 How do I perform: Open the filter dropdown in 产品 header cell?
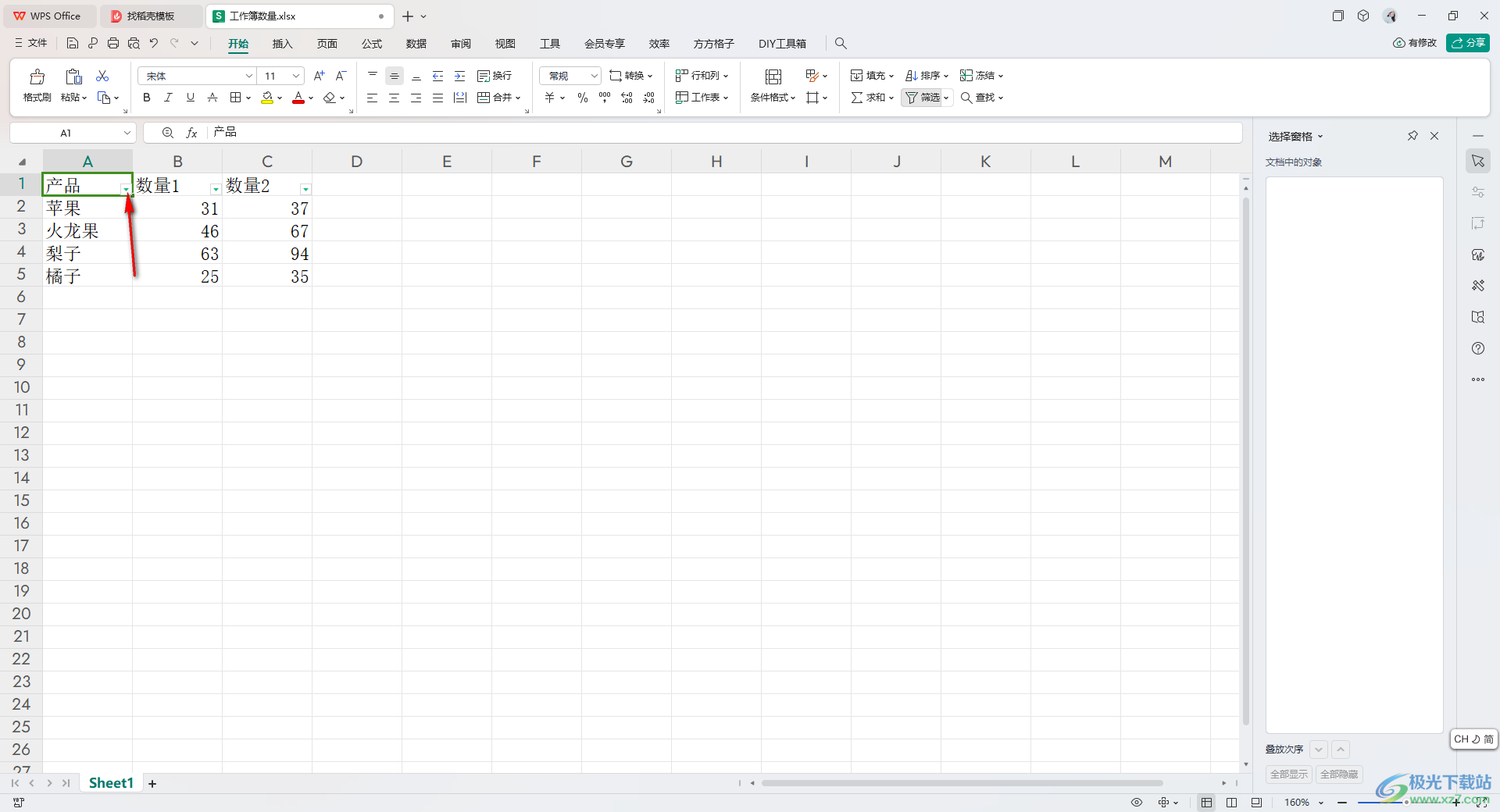tap(126, 189)
